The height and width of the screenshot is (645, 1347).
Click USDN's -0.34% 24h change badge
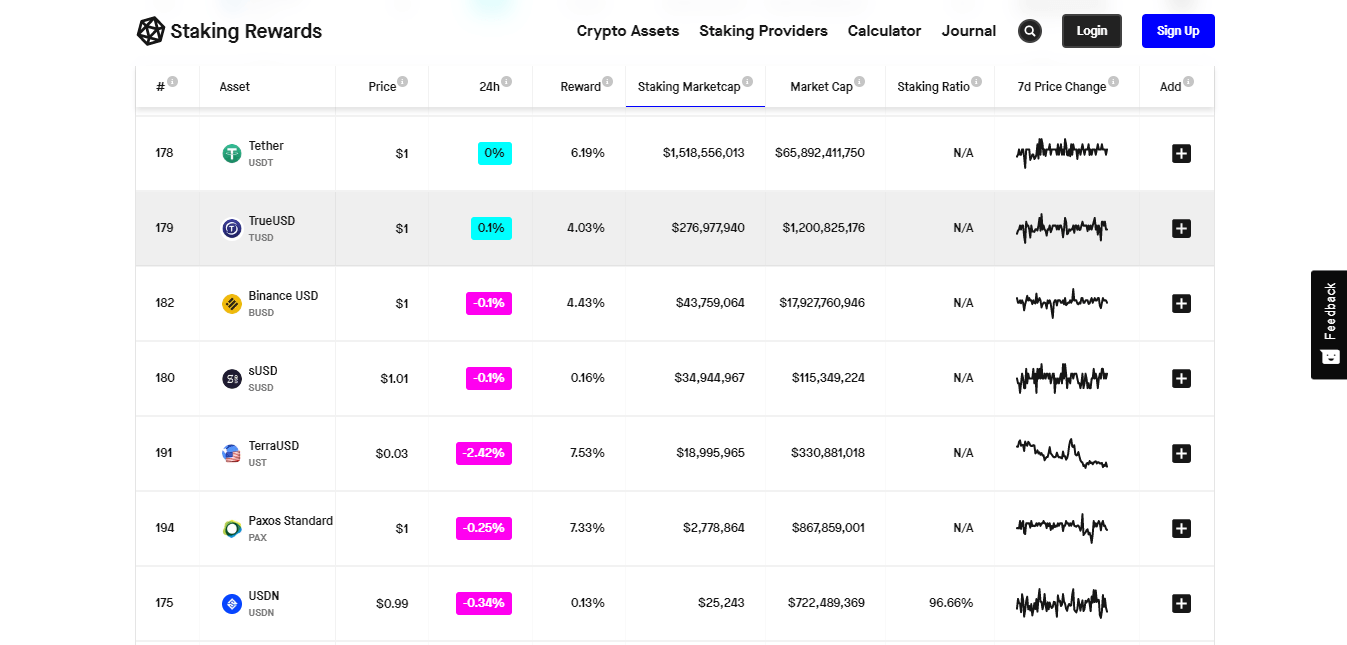point(484,603)
